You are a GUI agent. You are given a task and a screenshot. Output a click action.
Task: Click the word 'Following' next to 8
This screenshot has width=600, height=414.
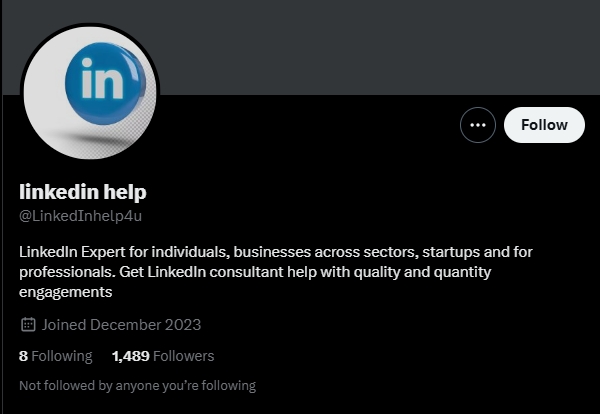[62, 356]
